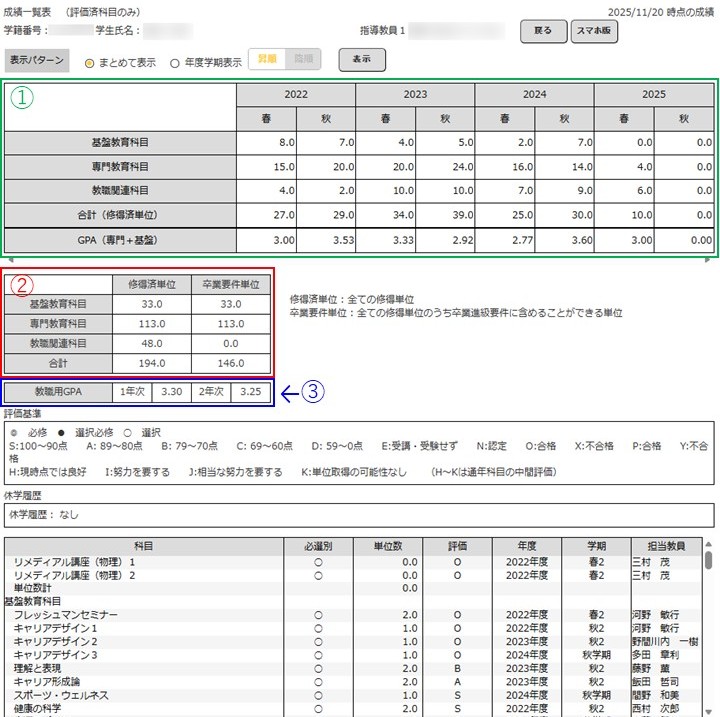Click the 教職用GPA label cell
This screenshot has width=720, height=717.
coord(56,393)
